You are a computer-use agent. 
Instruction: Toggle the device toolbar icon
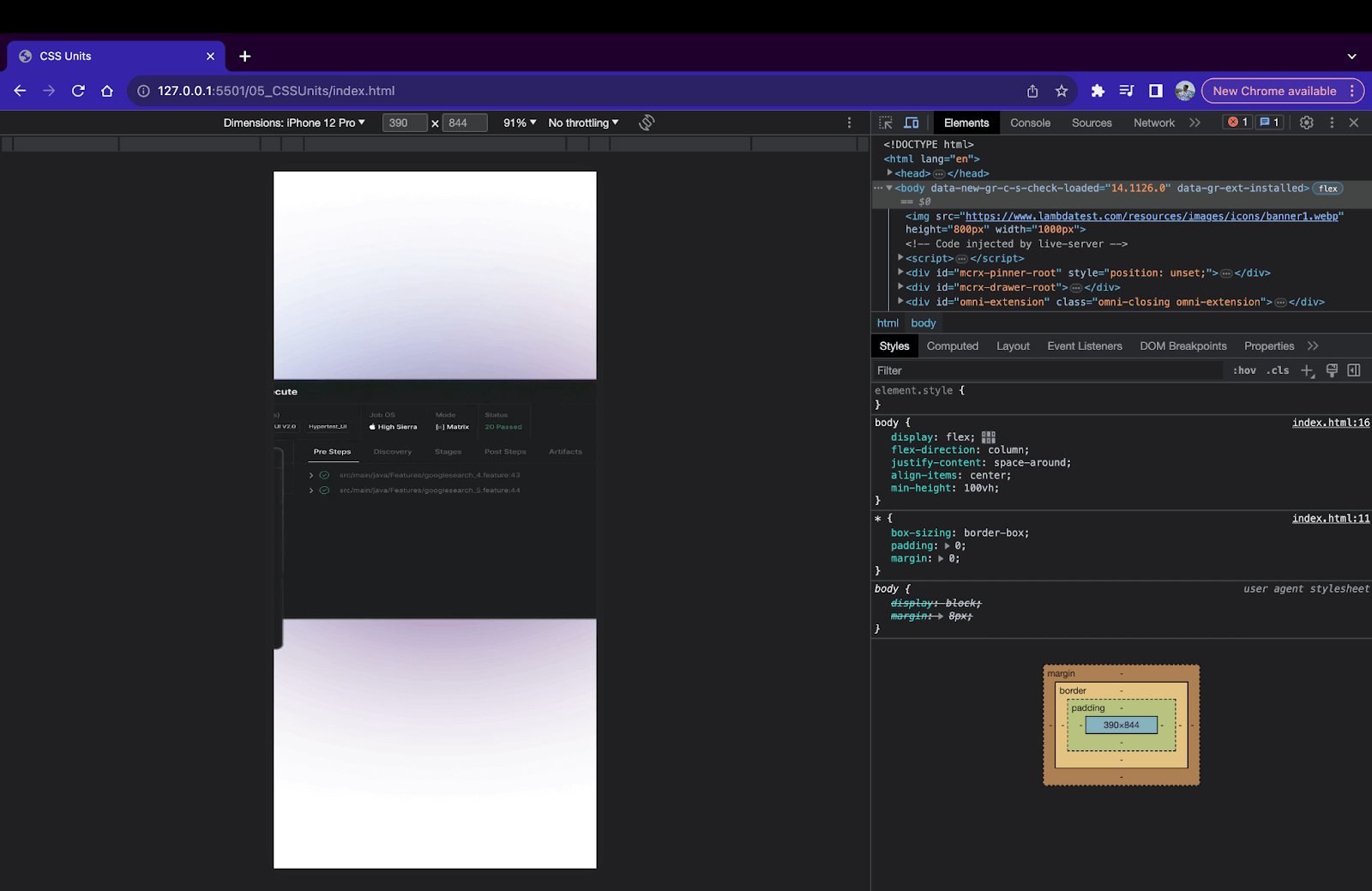click(912, 123)
